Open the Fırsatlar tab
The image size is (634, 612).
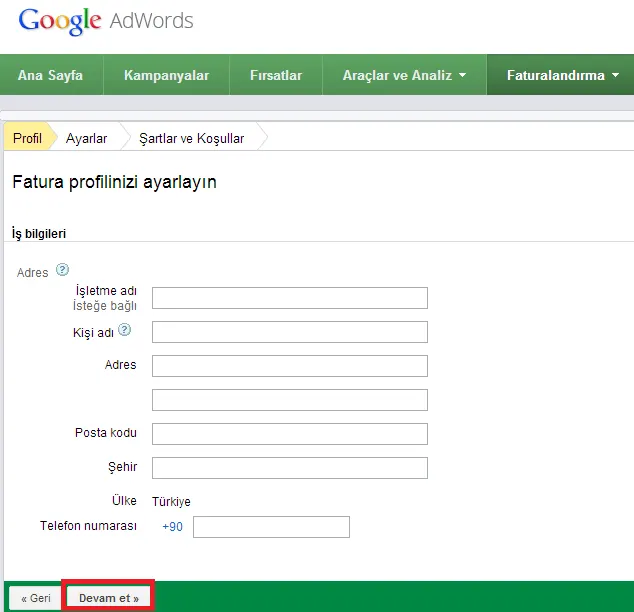click(276, 75)
